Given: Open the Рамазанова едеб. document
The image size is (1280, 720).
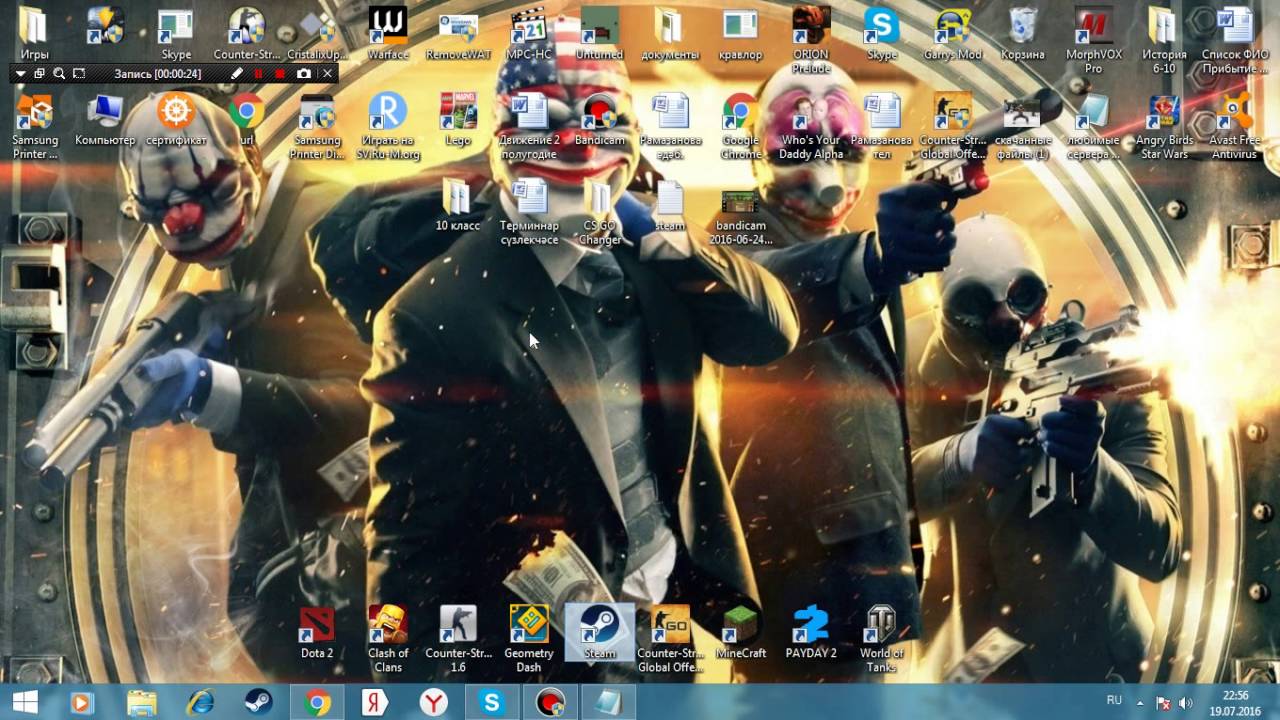Looking at the screenshot, I should [x=670, y=126].
